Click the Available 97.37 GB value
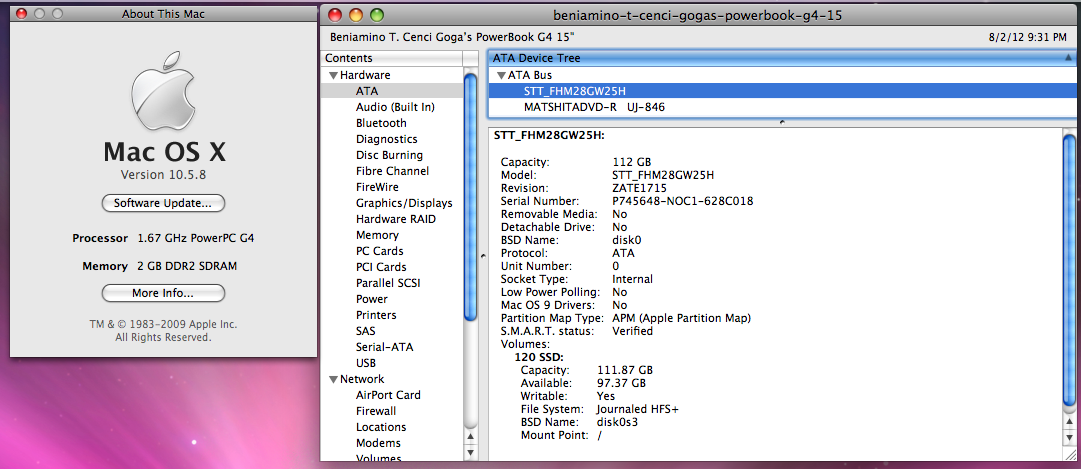Image resolution: width=1081 pixels, height=469 pixels. pos(621,383)
